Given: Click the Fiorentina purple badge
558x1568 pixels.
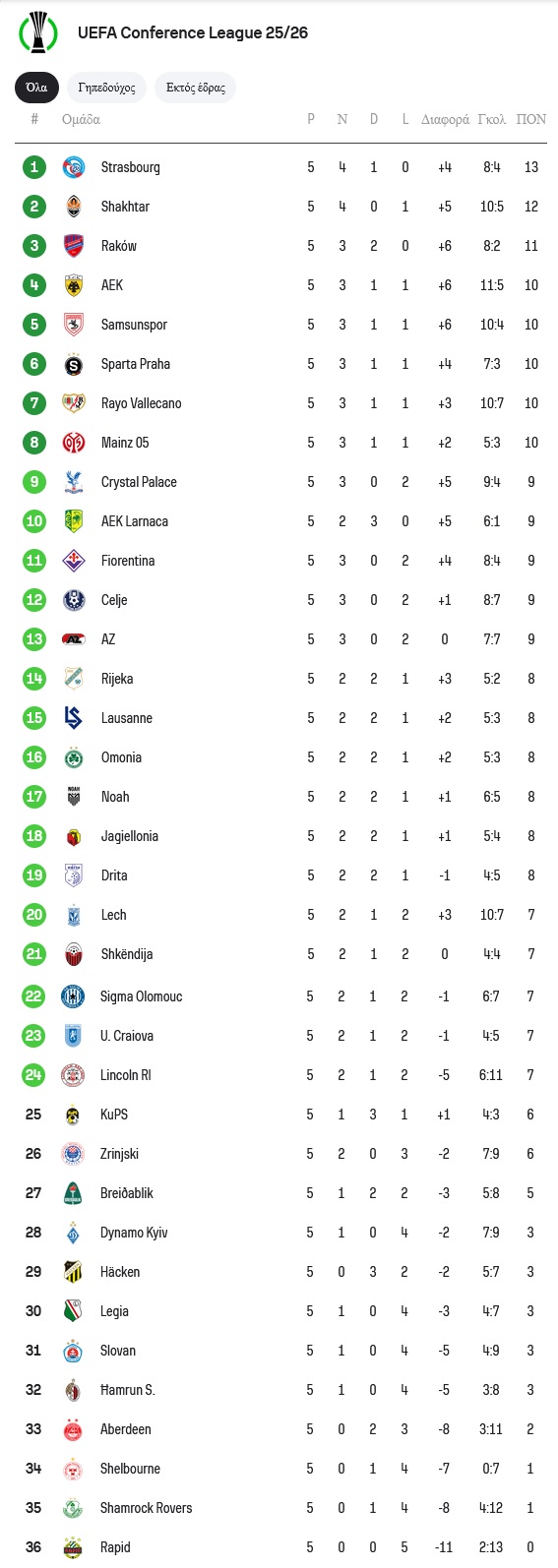Looking at the screenshot, I should coord(73,561).
